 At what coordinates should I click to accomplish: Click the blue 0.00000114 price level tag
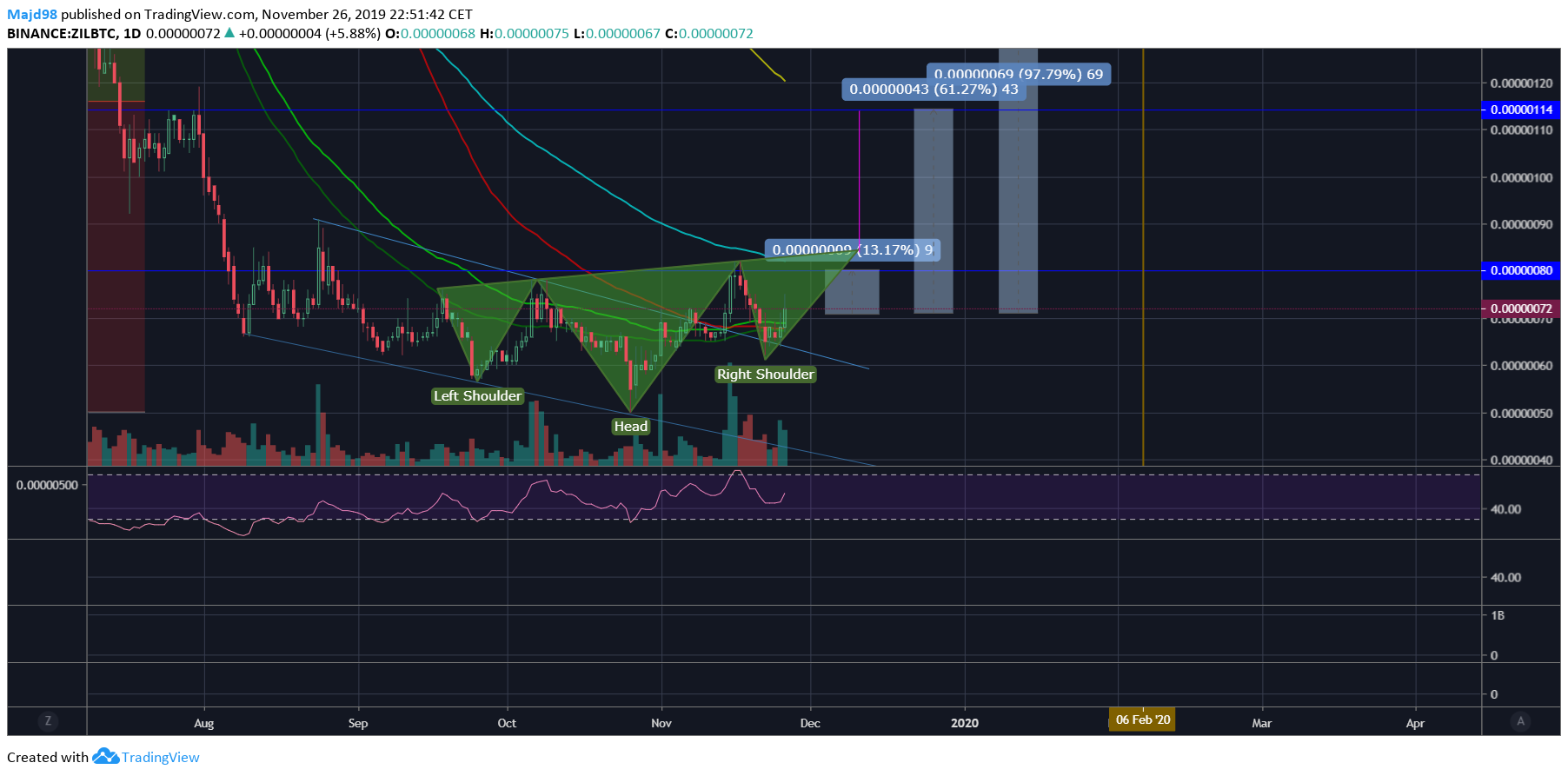pos(1521,109)
